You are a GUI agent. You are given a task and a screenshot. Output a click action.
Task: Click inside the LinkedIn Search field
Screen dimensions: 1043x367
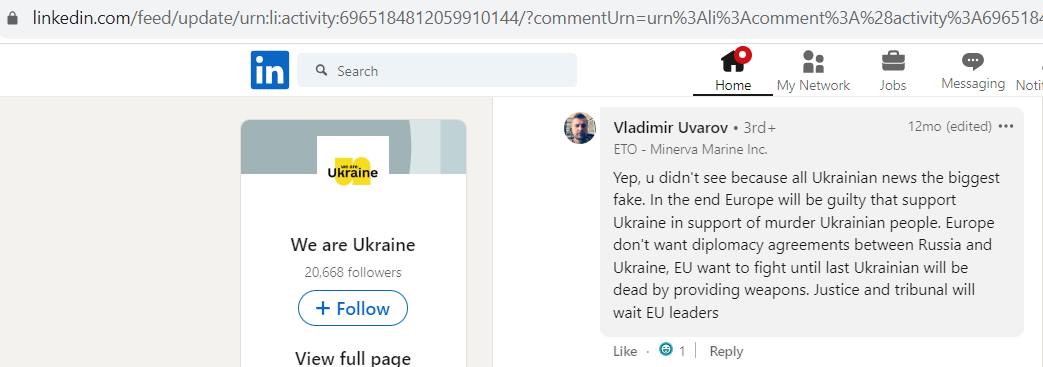pyautogui.click(x=436, y=70)
